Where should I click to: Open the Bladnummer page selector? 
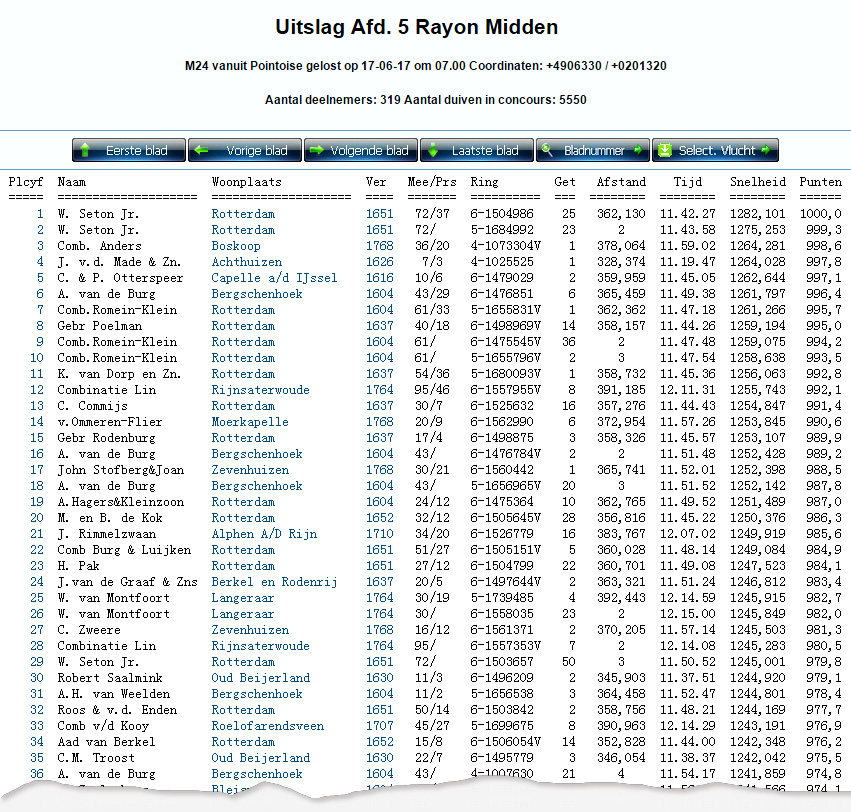pos(593,150)
